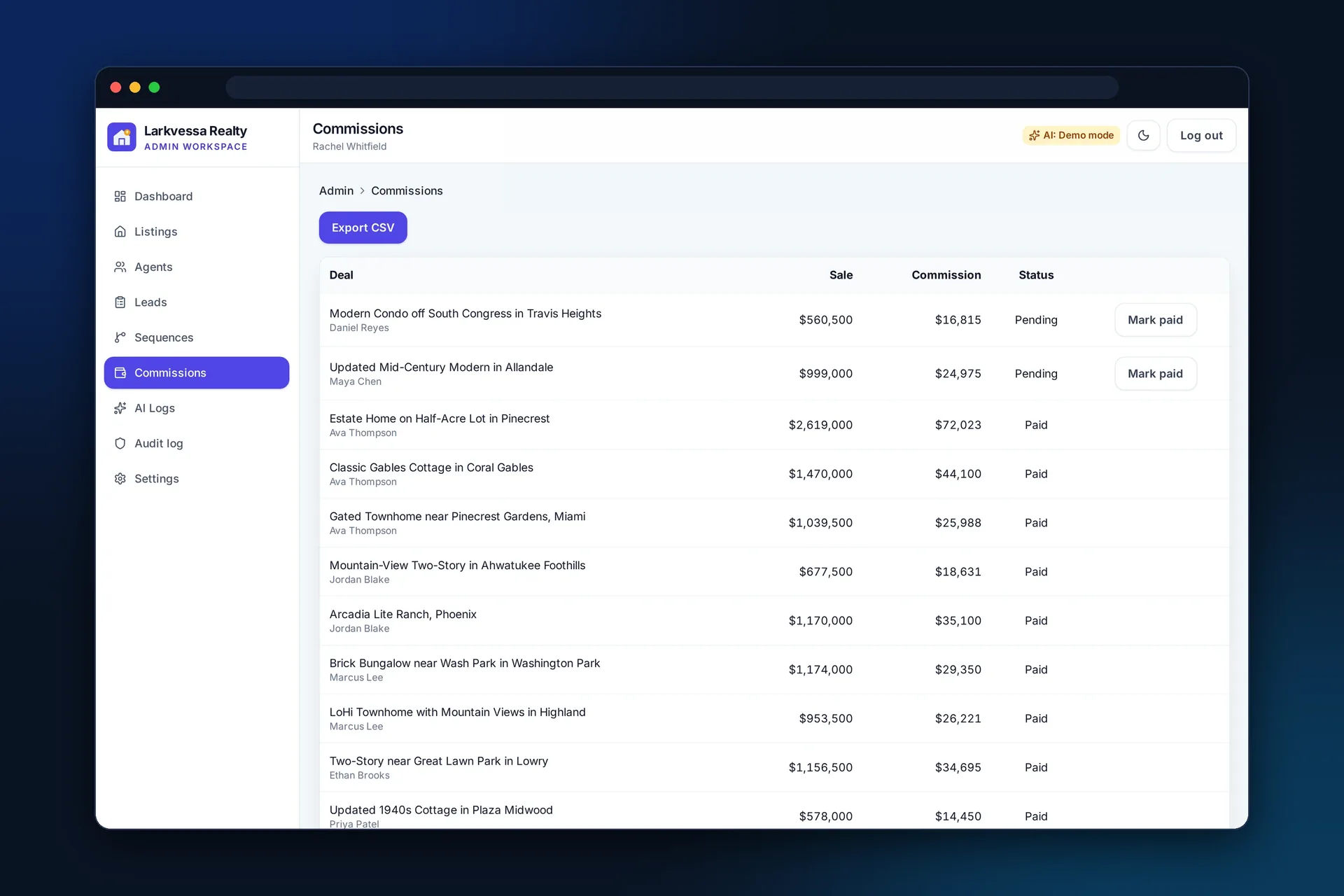Screen dimensions: 1344x896
Task: Click the Export CSV button
Action: pos(363,227)
